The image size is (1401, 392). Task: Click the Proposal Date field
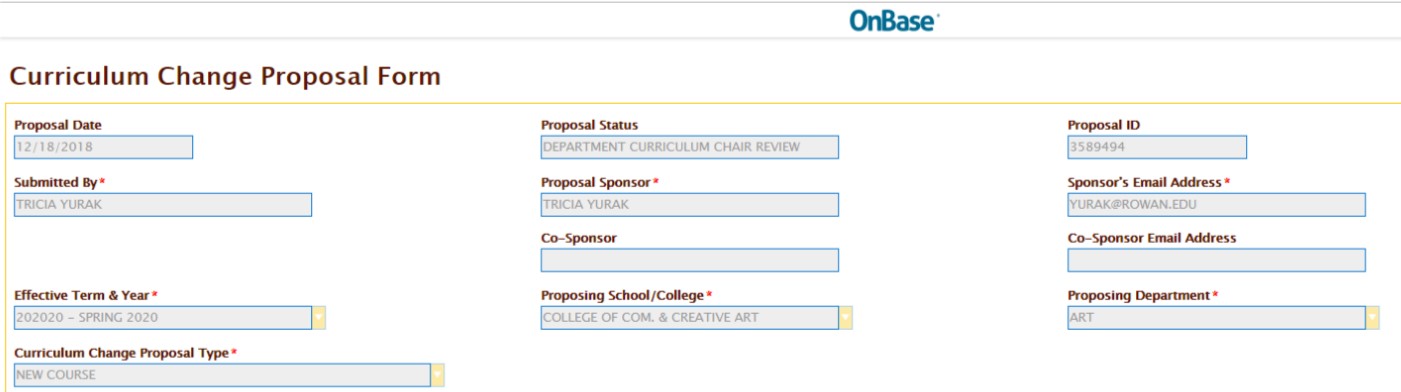[103, 147]
